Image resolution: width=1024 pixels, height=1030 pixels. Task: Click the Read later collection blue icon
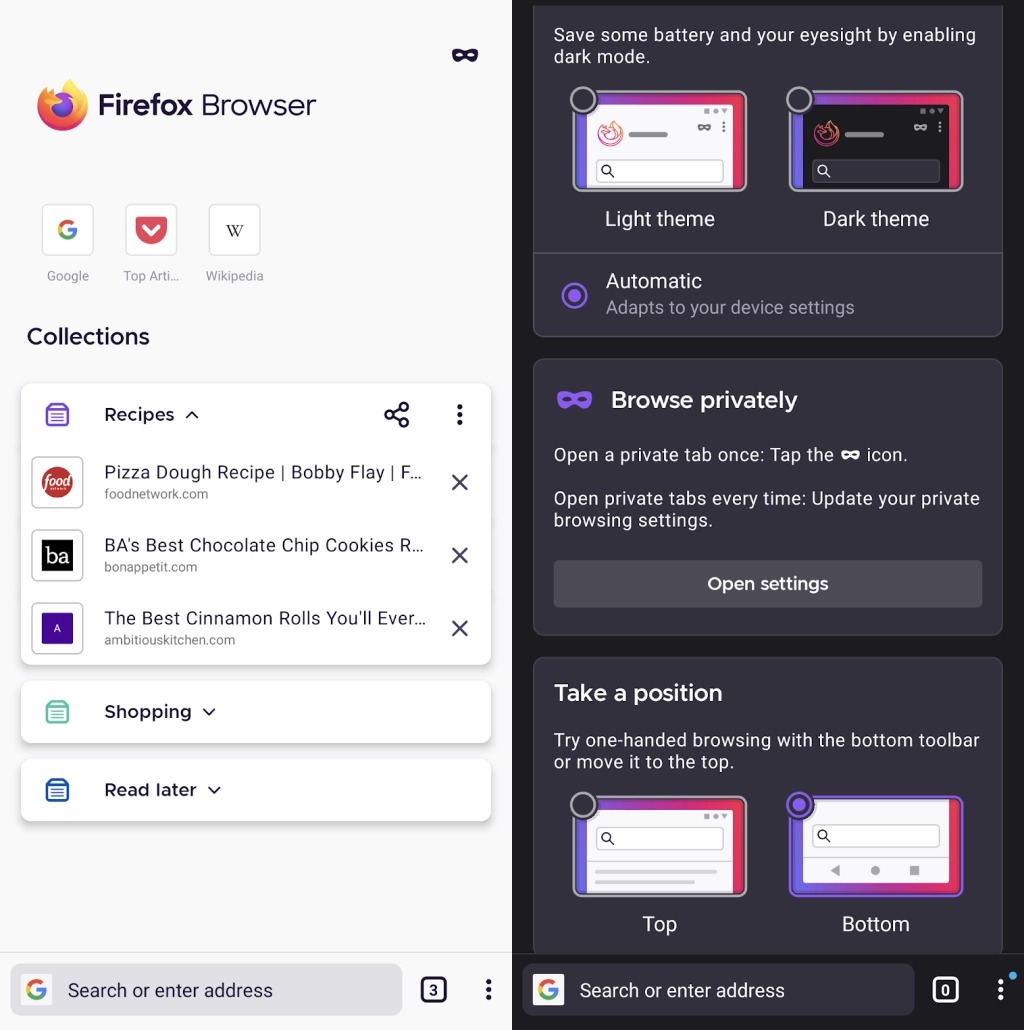57,790
